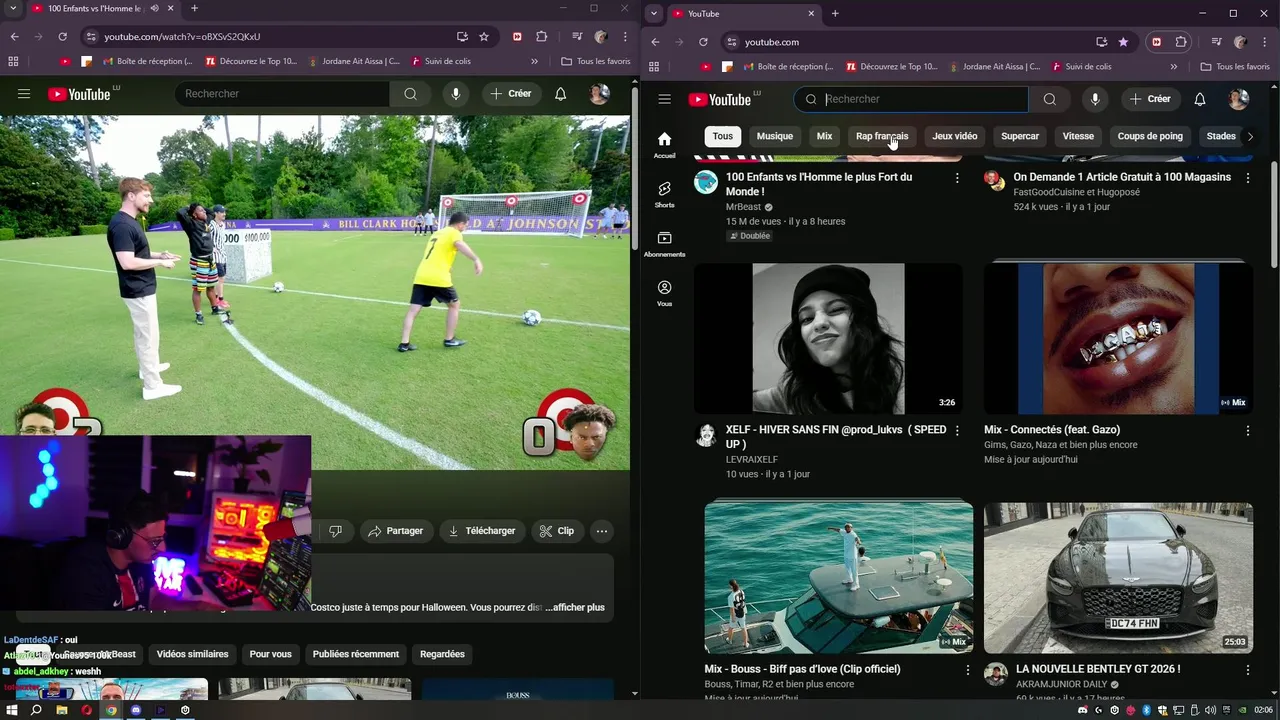Toggle bookmark star in right address bar
Screen dimensions: 1280x720
tap(1123, 42)
